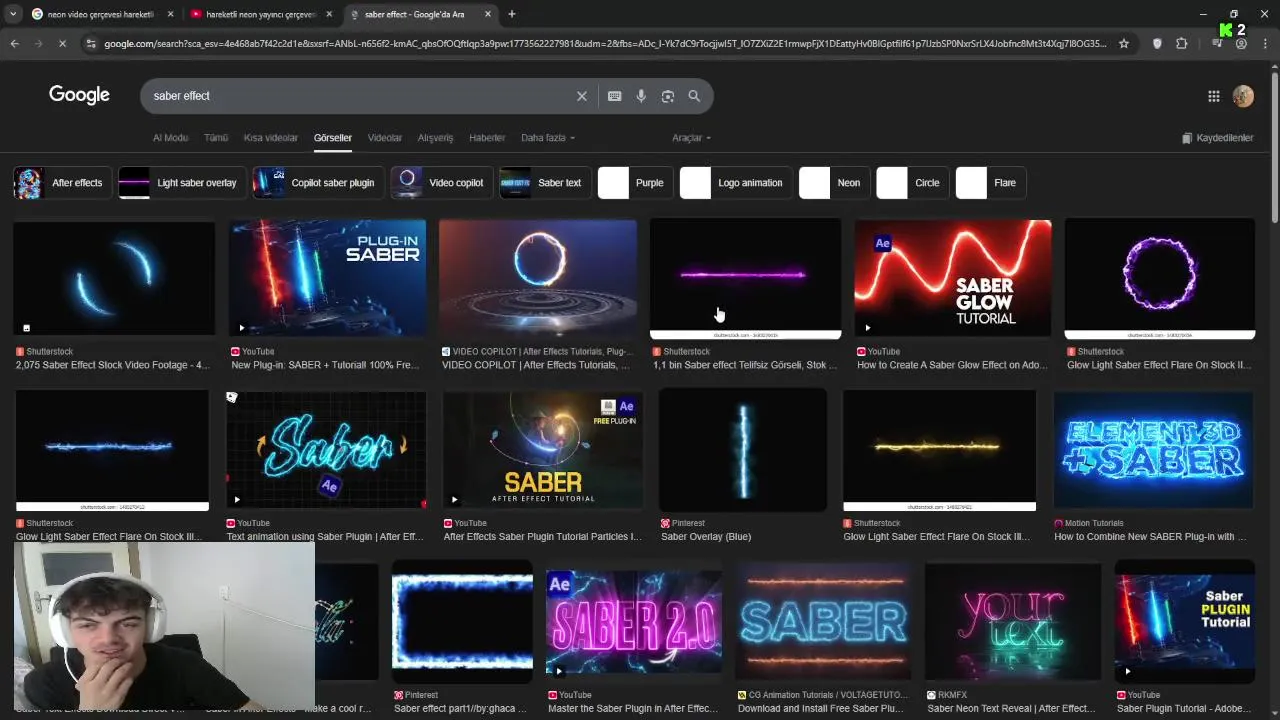Viewport: 1280px width, 720px height.
Task: Close the 'neon video çerçevesi' tab
Action: coord(170,14)
